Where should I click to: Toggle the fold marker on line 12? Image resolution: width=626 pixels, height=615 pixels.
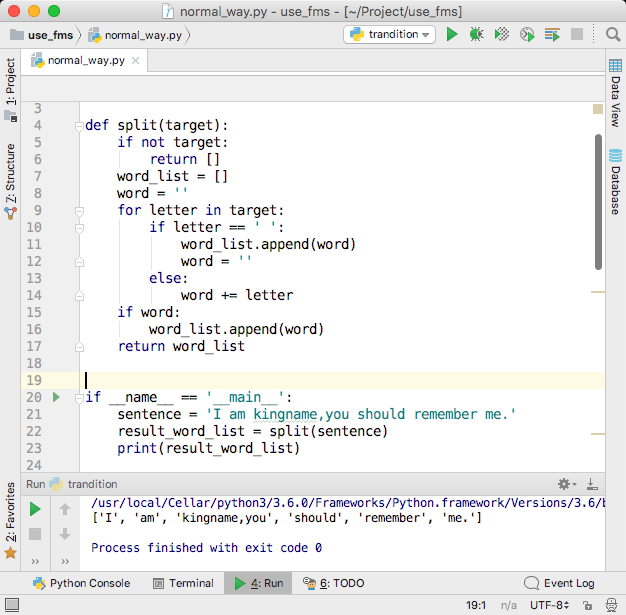point(79,262)
